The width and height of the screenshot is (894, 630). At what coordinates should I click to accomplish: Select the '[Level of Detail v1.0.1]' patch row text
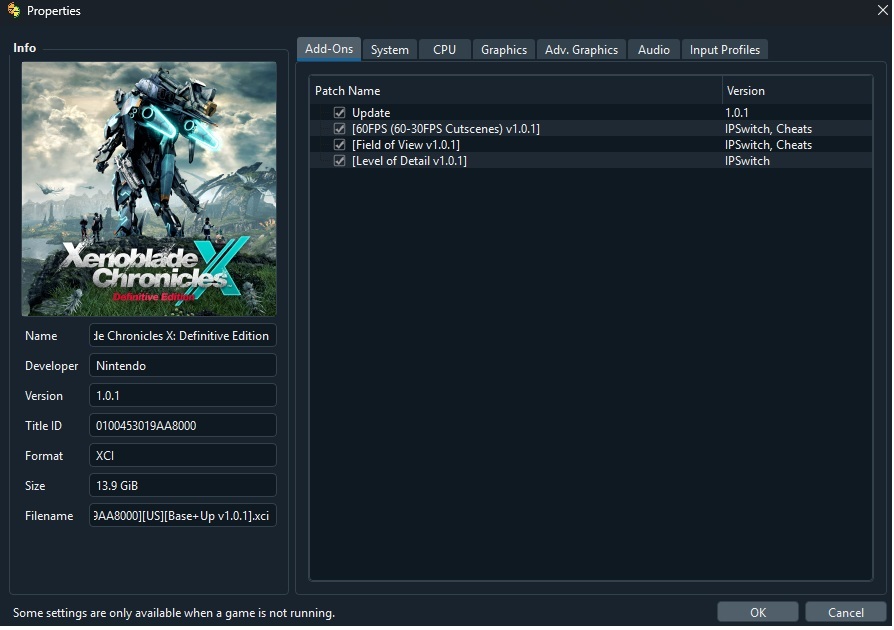[x=409, y=161]
